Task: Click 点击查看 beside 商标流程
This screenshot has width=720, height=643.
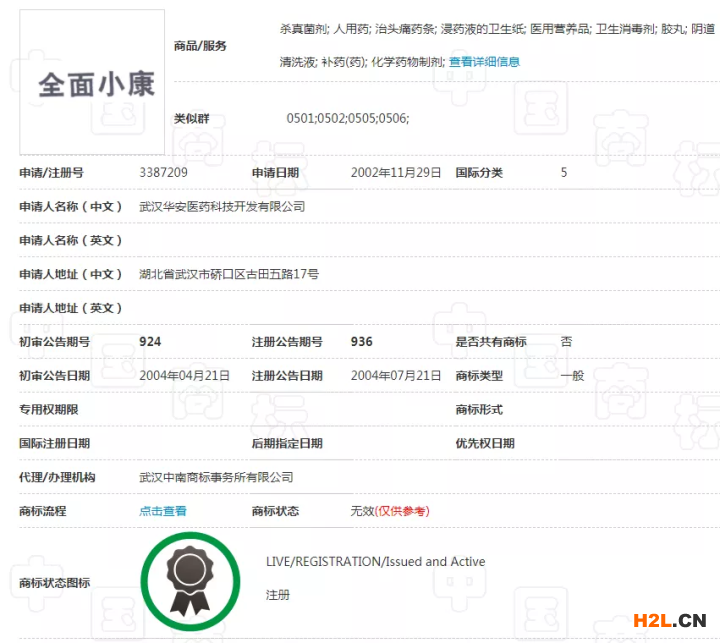Action: pos(162,511)
